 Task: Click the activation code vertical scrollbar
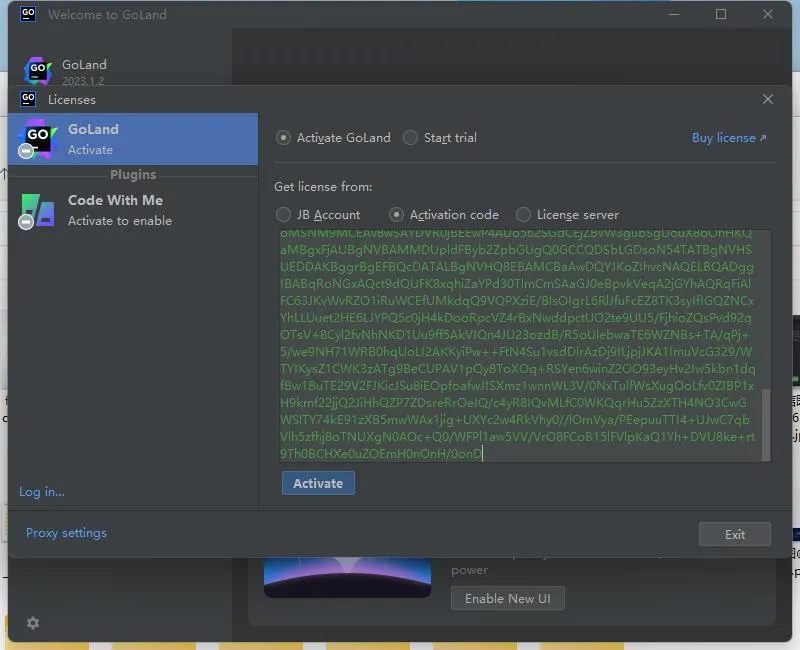click(x=766, y=424)
